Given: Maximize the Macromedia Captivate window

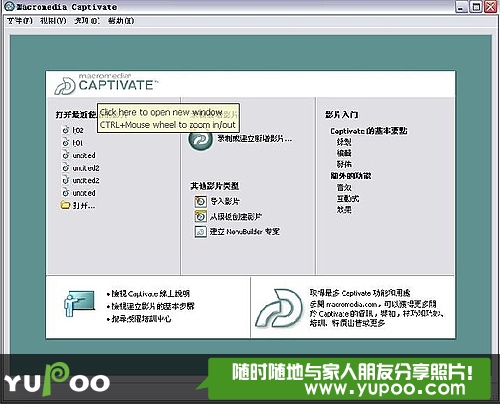Looking at the screenshot, I should tap(476, 7).
